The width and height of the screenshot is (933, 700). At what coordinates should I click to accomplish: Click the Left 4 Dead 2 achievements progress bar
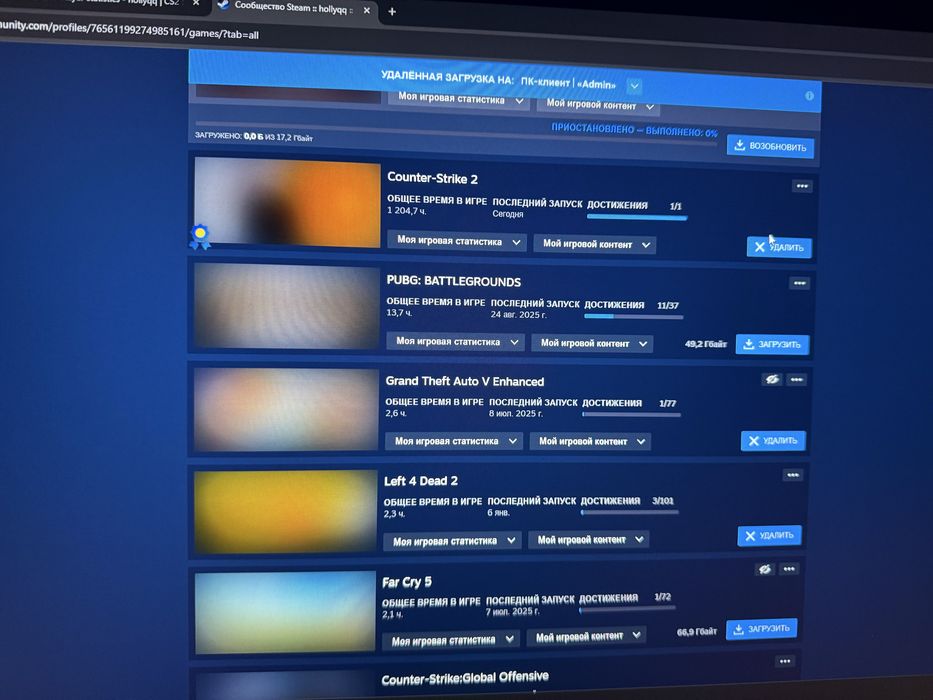(630, 512)
